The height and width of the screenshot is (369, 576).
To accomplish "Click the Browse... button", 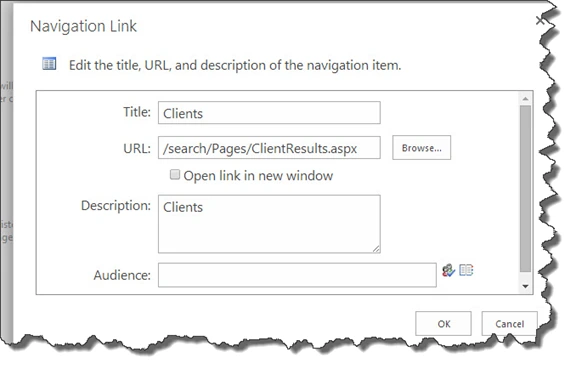I will click(x=421, y=148).
